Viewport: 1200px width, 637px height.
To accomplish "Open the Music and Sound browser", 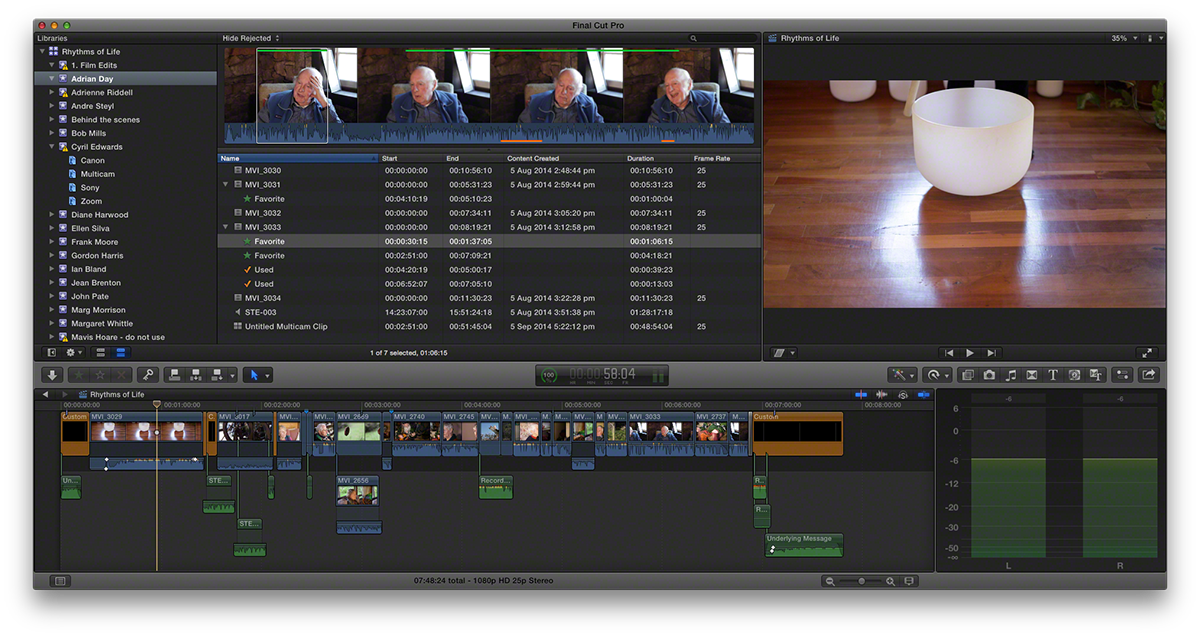I will pyautogui.click(x=1010, y=375).
